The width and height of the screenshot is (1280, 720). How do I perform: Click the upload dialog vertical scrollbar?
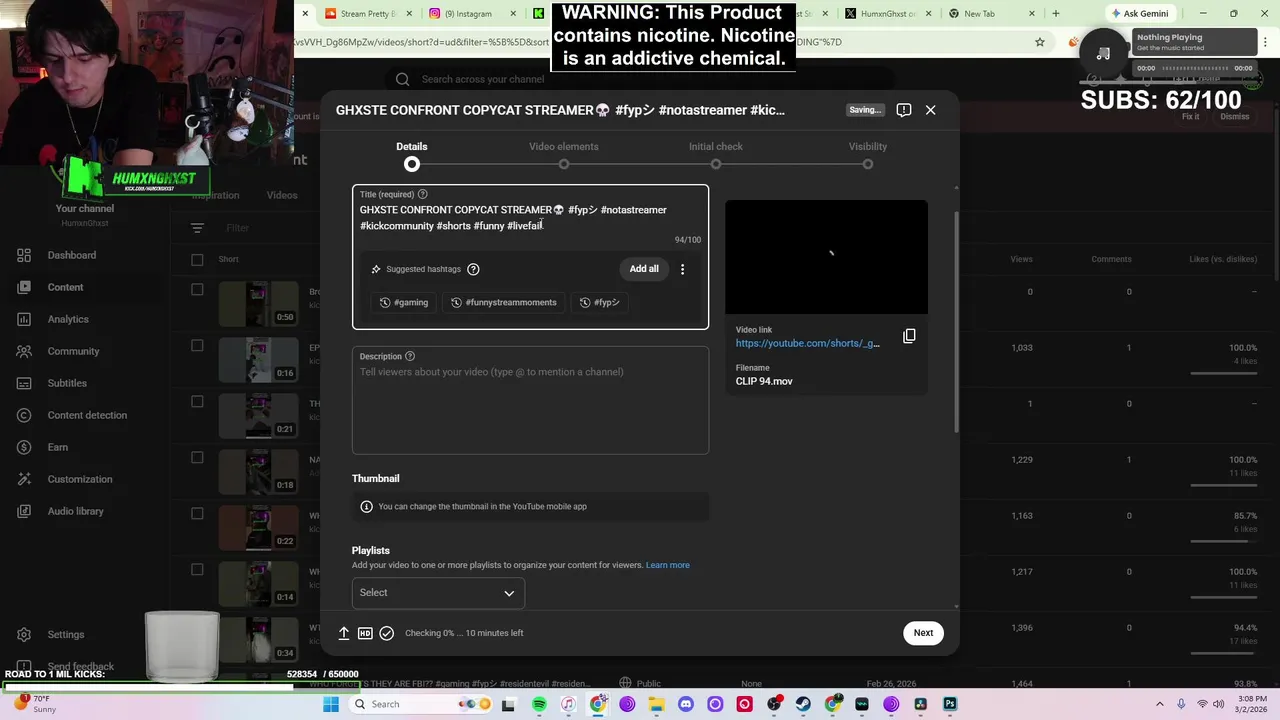[956, 320]
